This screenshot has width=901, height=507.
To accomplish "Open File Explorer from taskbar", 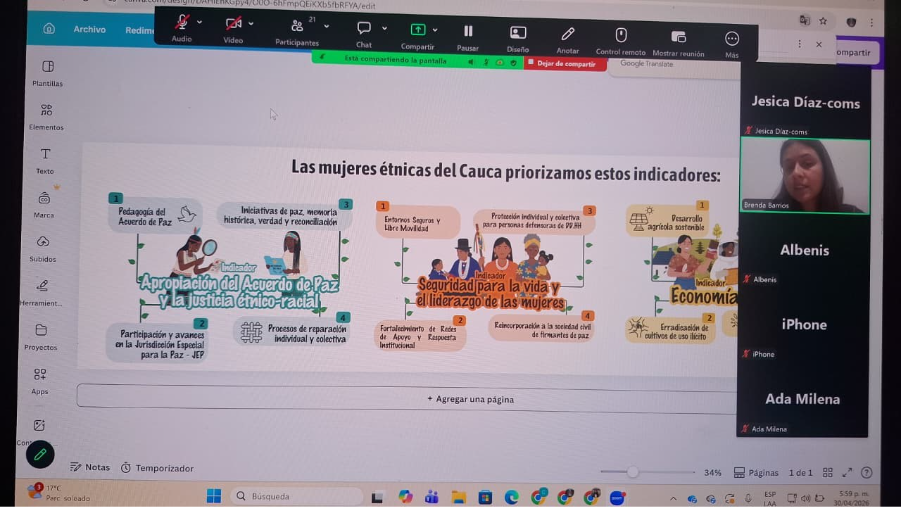I will click(x=458, y=497).
